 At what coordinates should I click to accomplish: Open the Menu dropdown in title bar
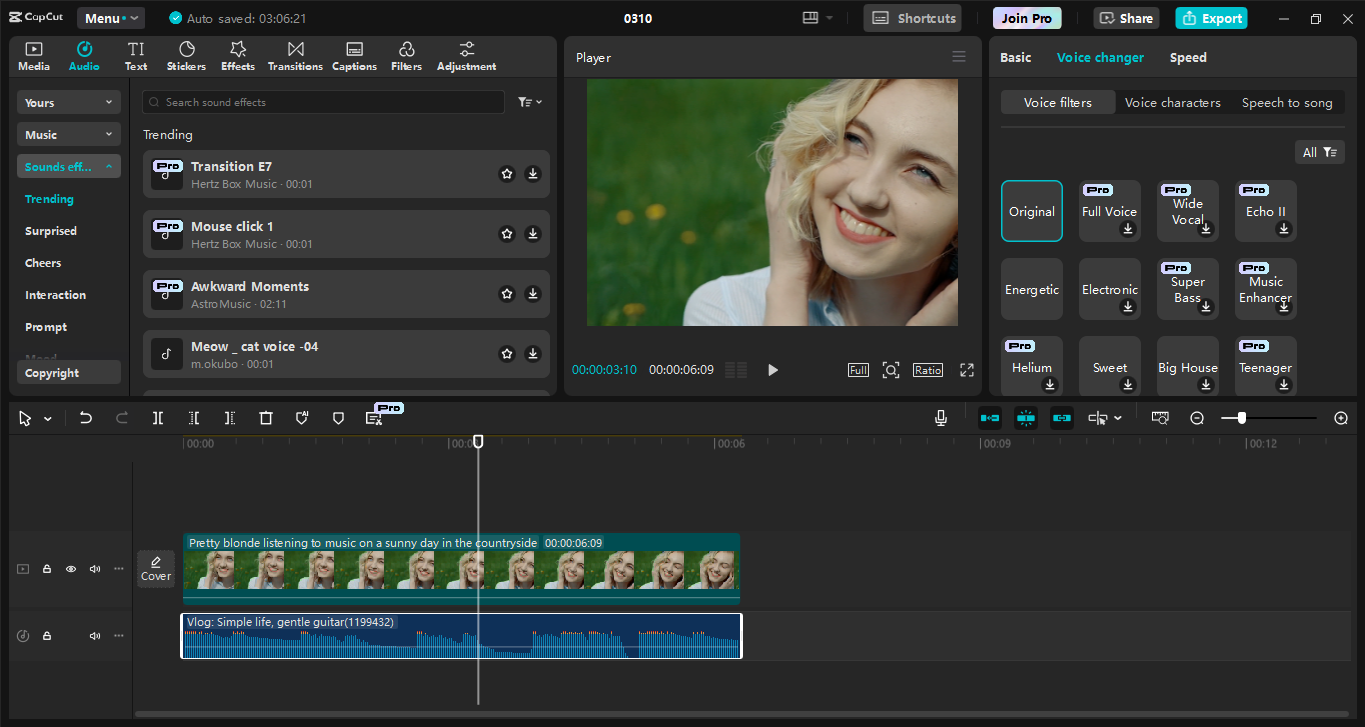[x=110, y=18]
